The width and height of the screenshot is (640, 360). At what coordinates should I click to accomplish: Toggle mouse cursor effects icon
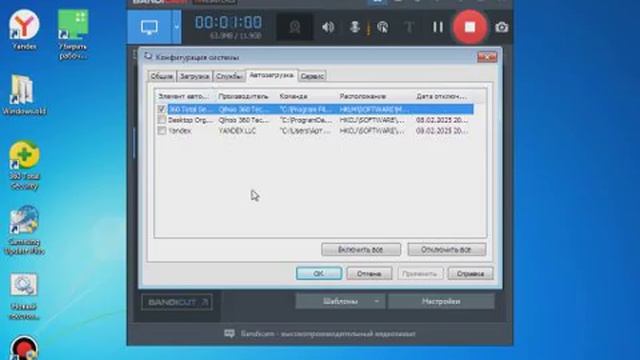point(382,27)
